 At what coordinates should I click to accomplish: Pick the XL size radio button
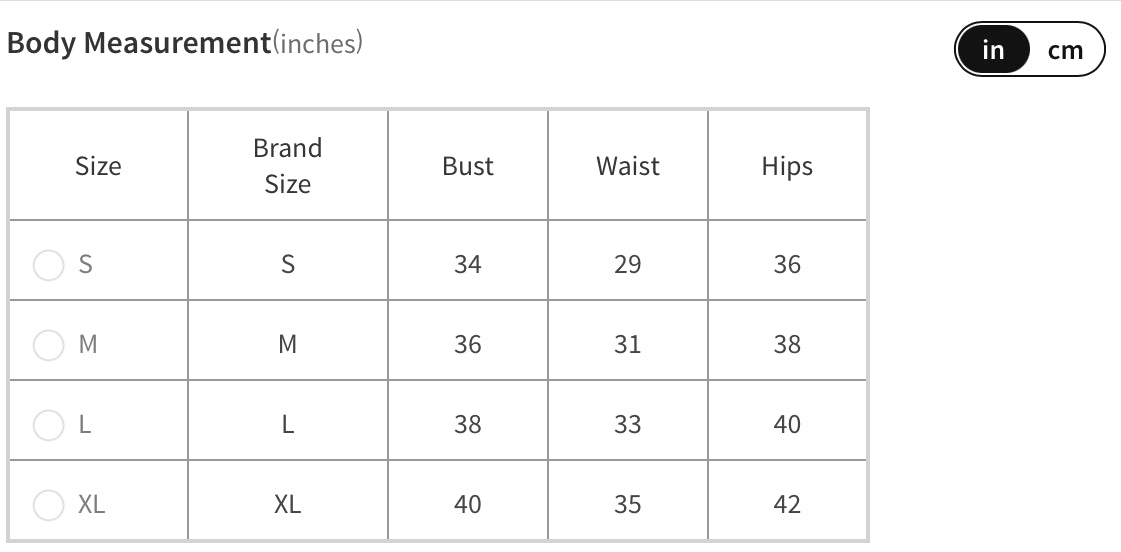(x=49, y=505)
